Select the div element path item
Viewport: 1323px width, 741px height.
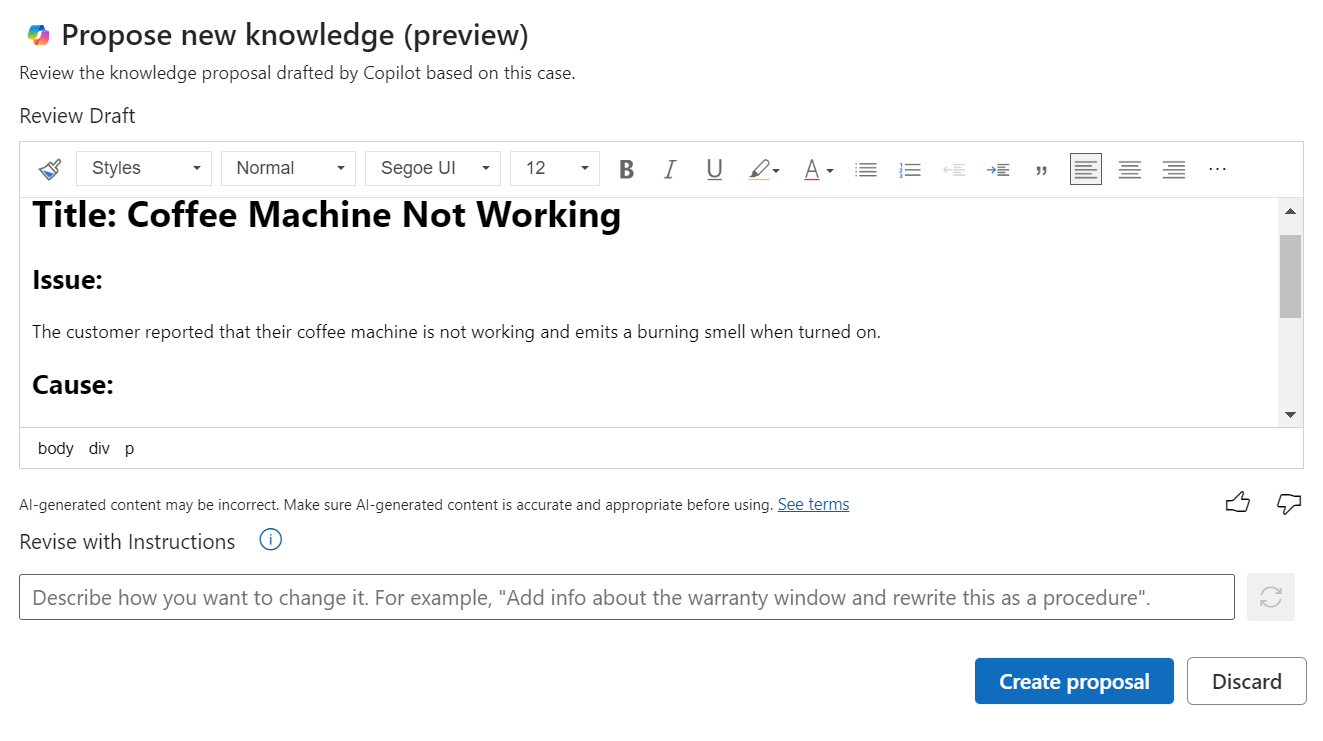99,448
